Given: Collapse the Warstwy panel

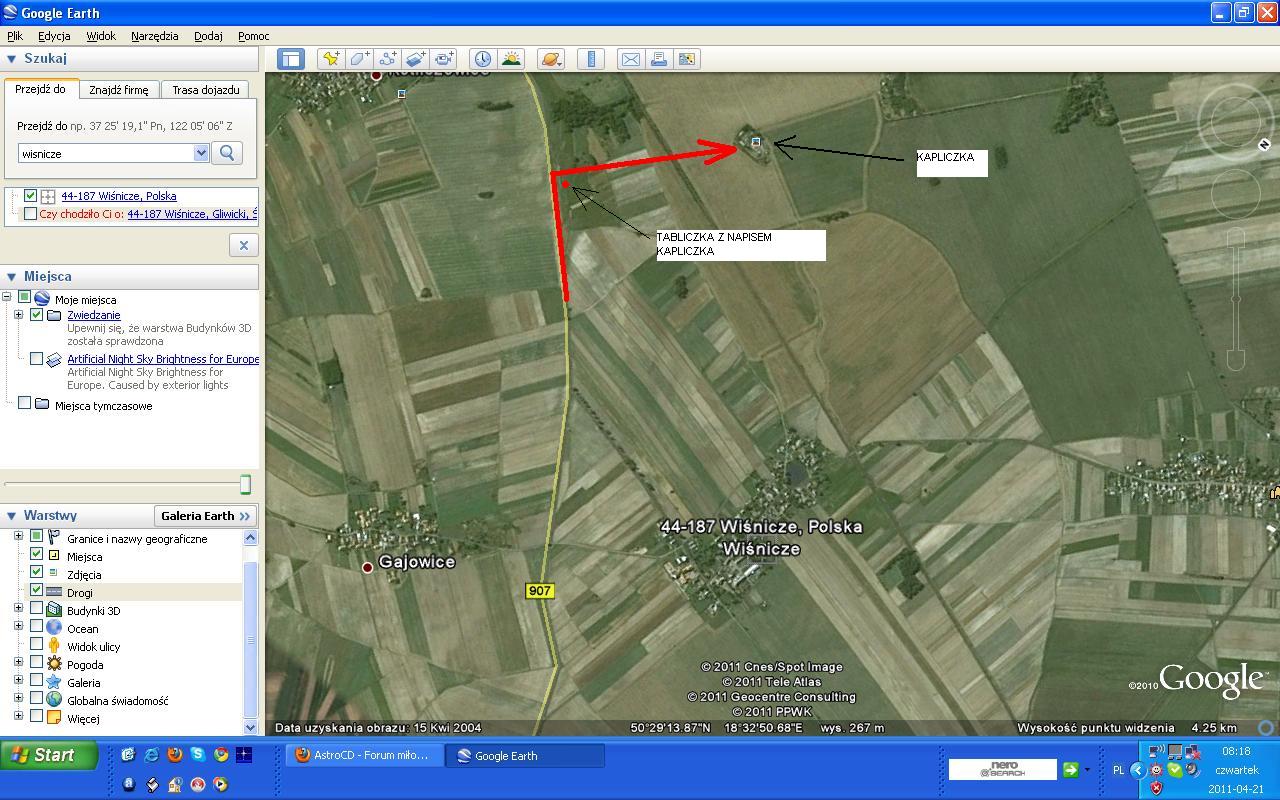Looking at the screenshot, I should [x=12, y=516].
